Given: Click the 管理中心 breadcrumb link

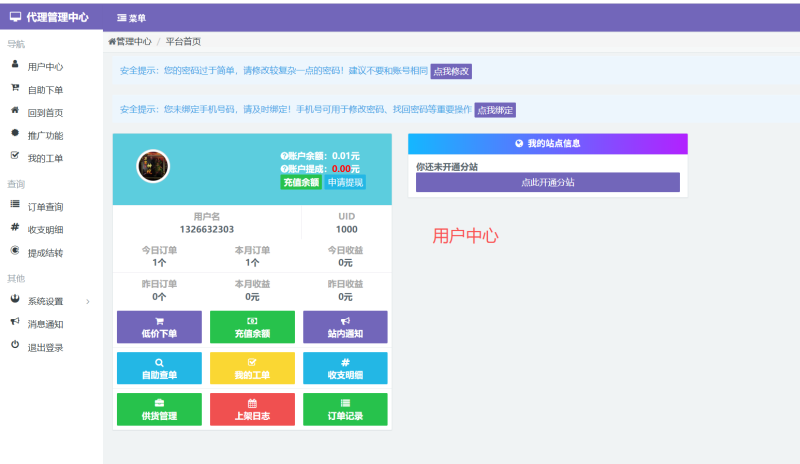Looking at the screenshot, I should coord(130,41).
